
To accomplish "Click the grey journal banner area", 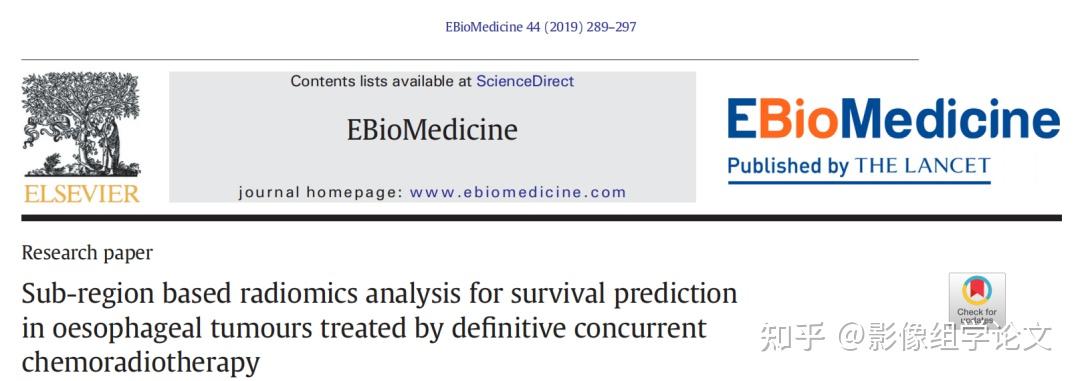I will [x=432, y=137].
